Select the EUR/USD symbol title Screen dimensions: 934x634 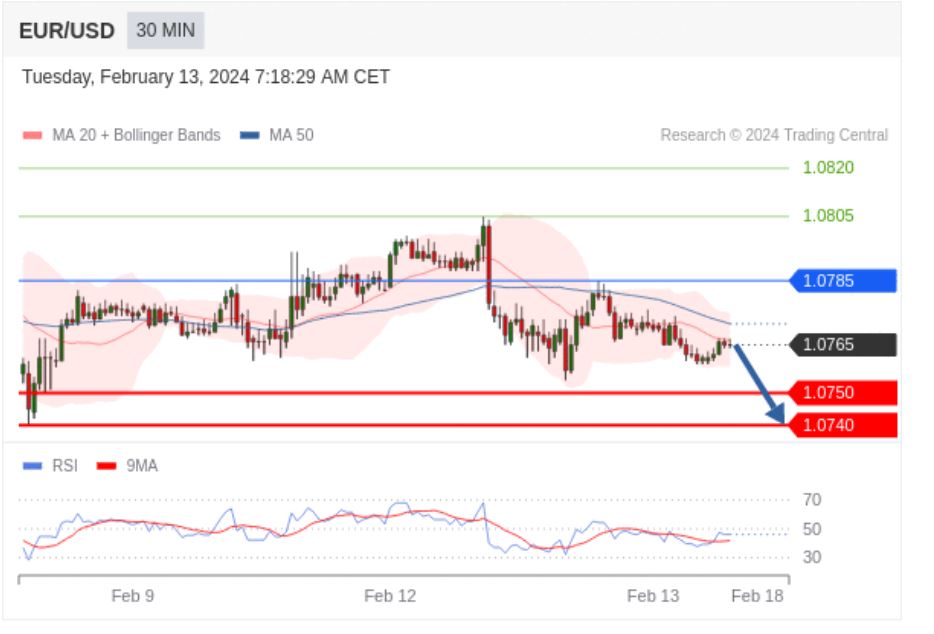pos(67,30)
